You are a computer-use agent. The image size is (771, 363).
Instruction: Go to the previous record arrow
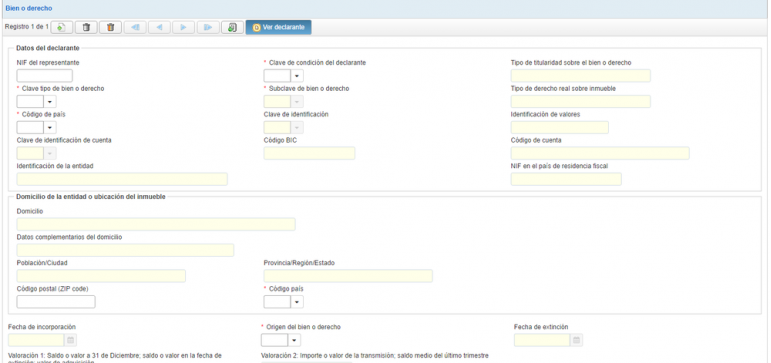click(159, 28)
